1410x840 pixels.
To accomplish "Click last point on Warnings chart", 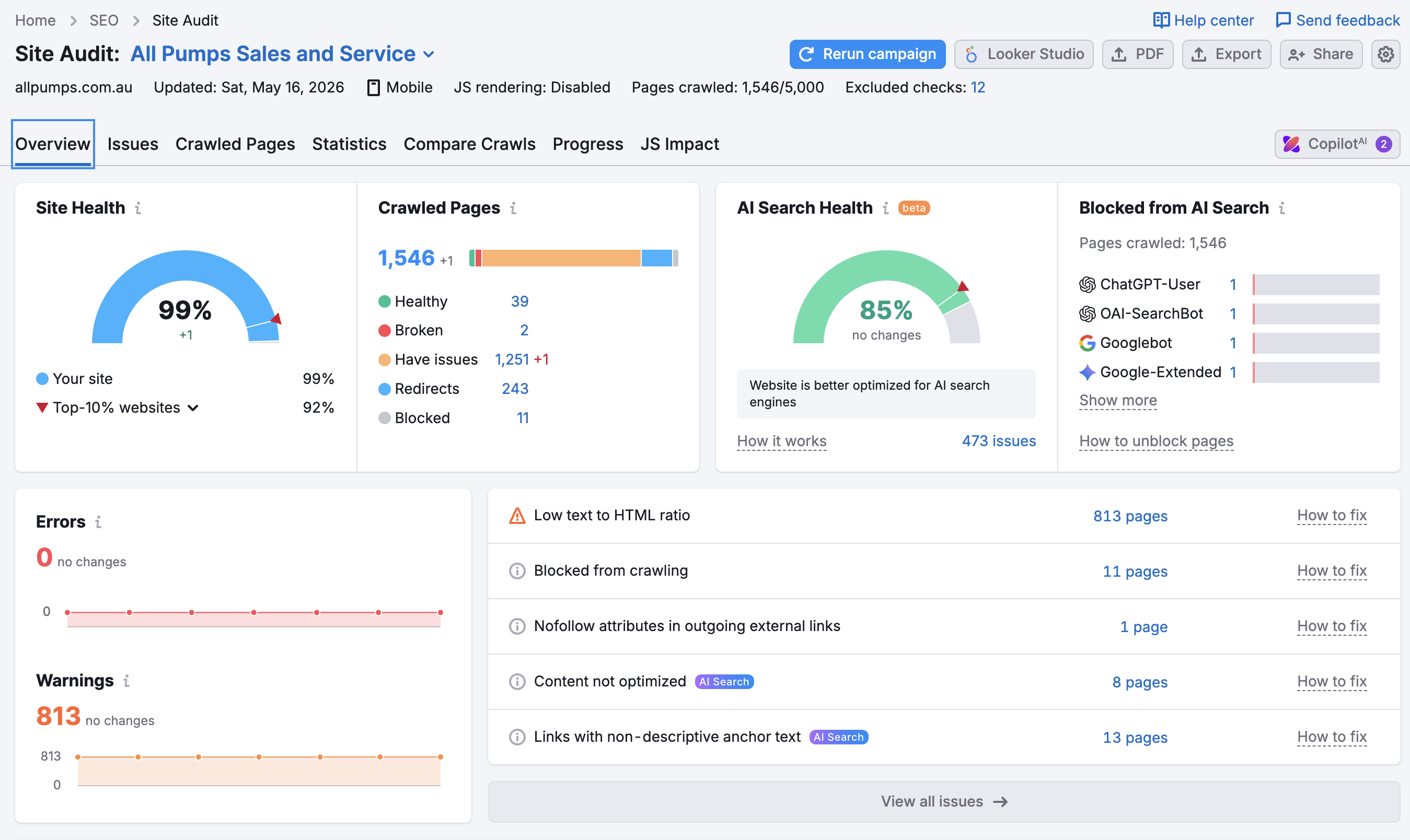I will coord(440,757).
